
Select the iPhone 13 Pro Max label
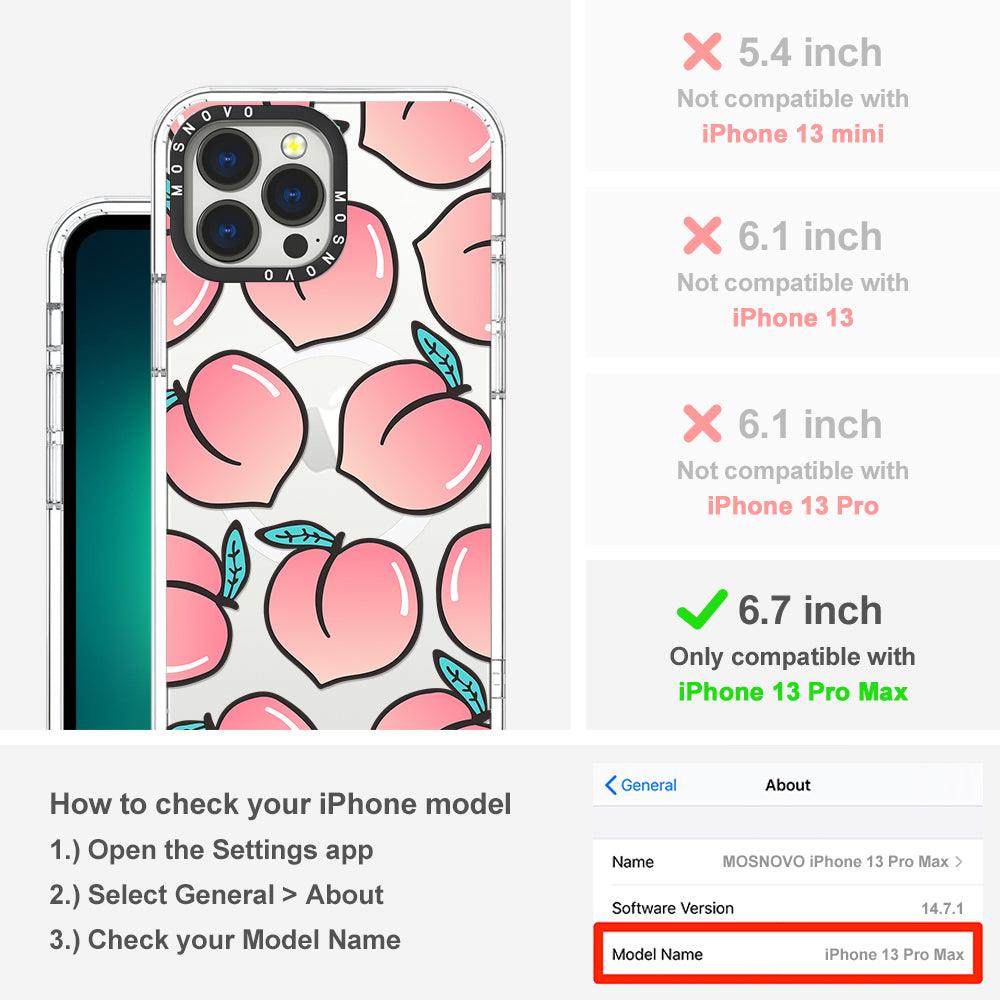[793, 692]
